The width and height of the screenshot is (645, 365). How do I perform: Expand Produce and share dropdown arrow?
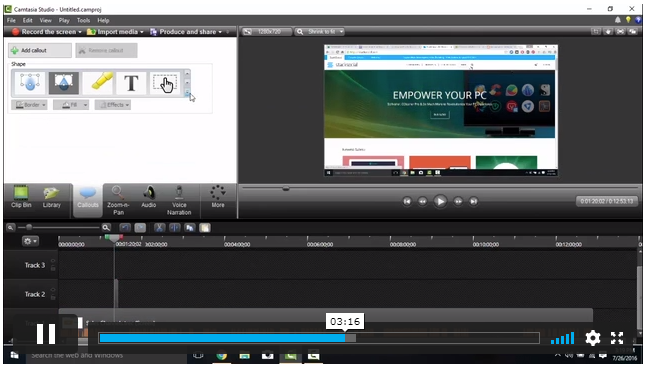[220, 32]
